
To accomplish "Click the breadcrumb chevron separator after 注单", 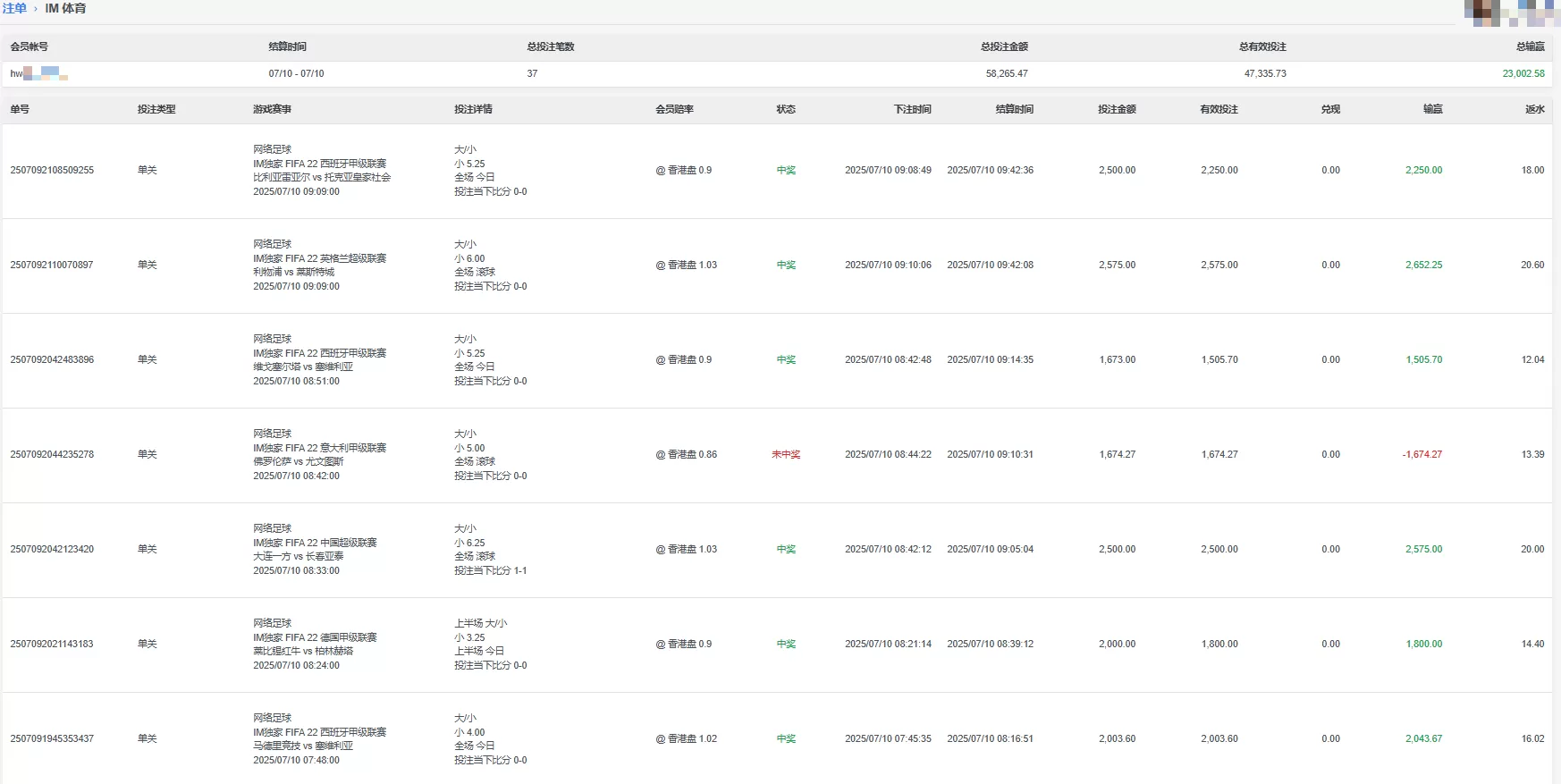I will point(36,9).
